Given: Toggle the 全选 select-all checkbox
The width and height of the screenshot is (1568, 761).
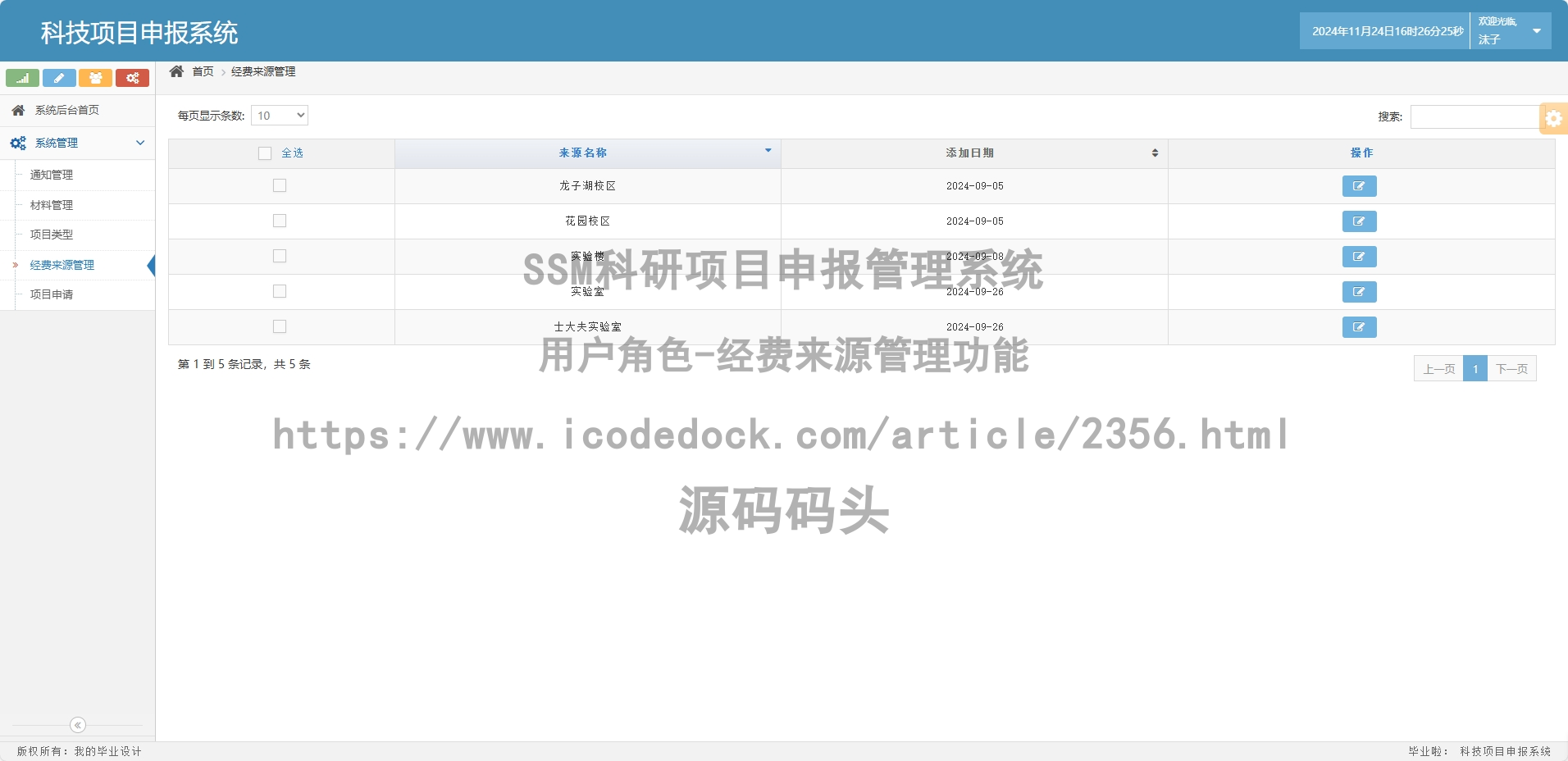Looking at the screenshot, I should tap(265, 153).
